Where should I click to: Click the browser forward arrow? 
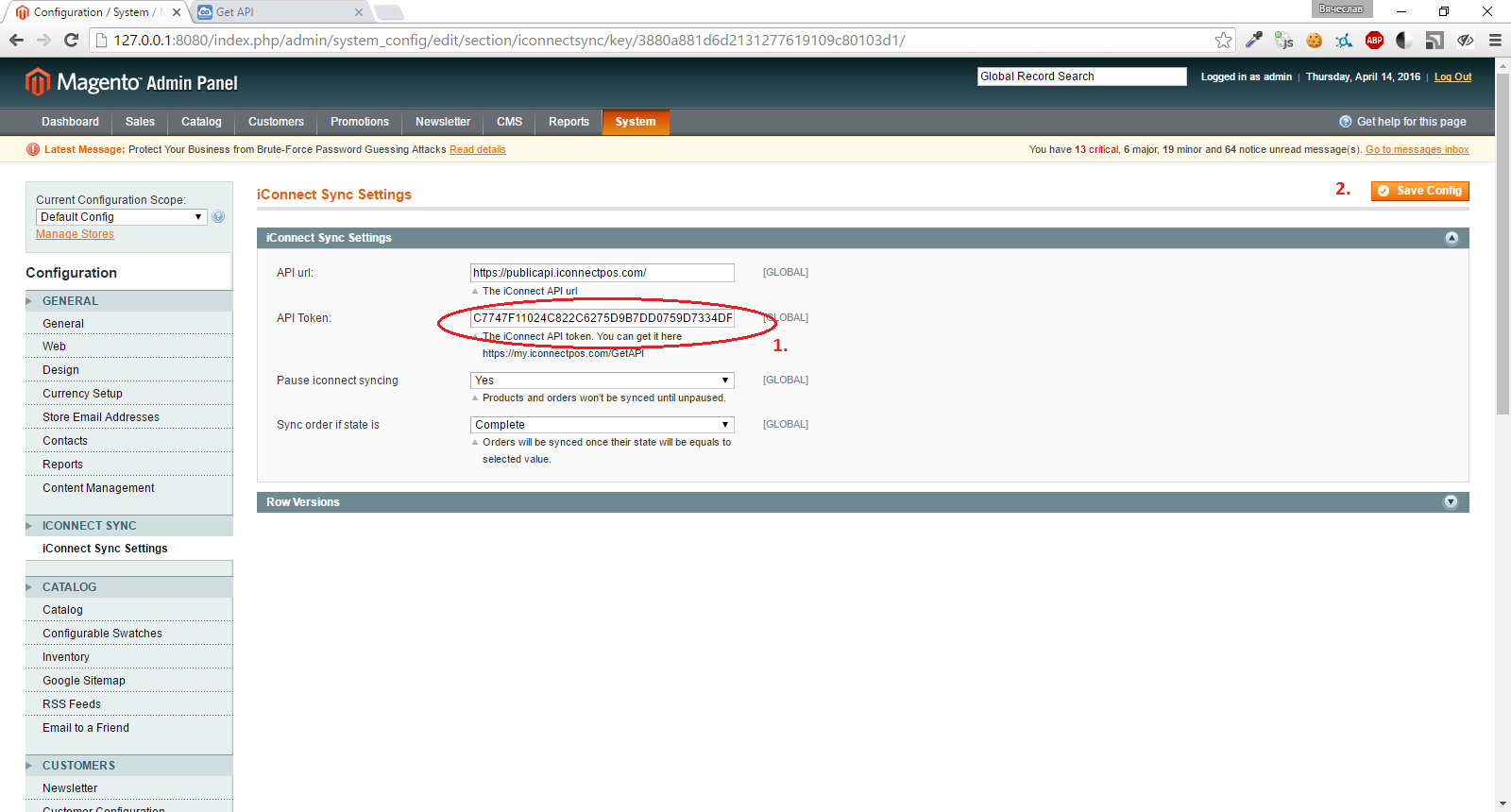(x=43, y=40)
